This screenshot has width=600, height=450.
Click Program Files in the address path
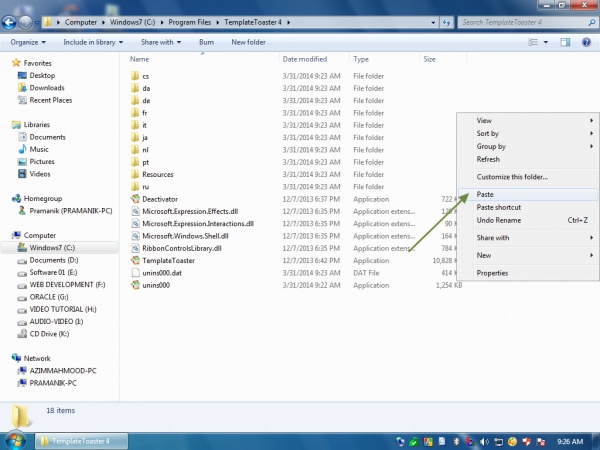(189, 22)
